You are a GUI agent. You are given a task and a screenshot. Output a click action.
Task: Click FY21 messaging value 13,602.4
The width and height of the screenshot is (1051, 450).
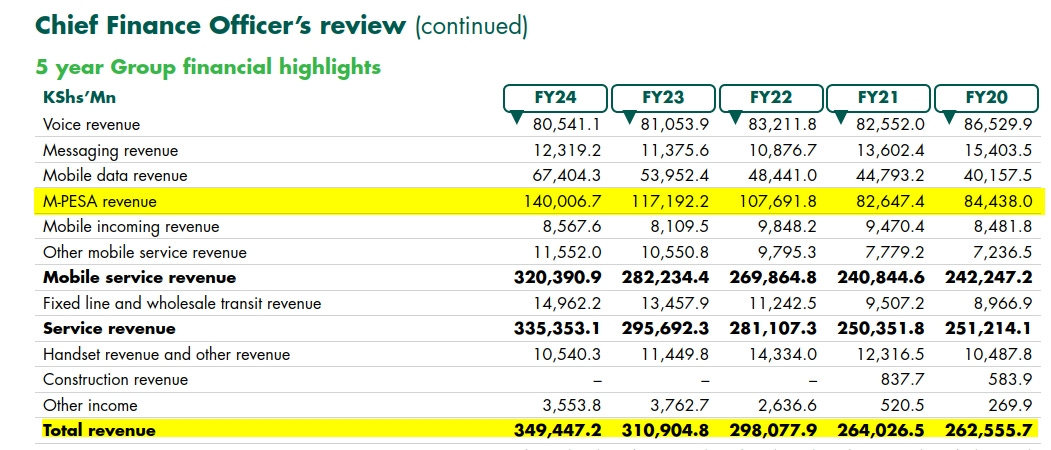tap(891, 151)
